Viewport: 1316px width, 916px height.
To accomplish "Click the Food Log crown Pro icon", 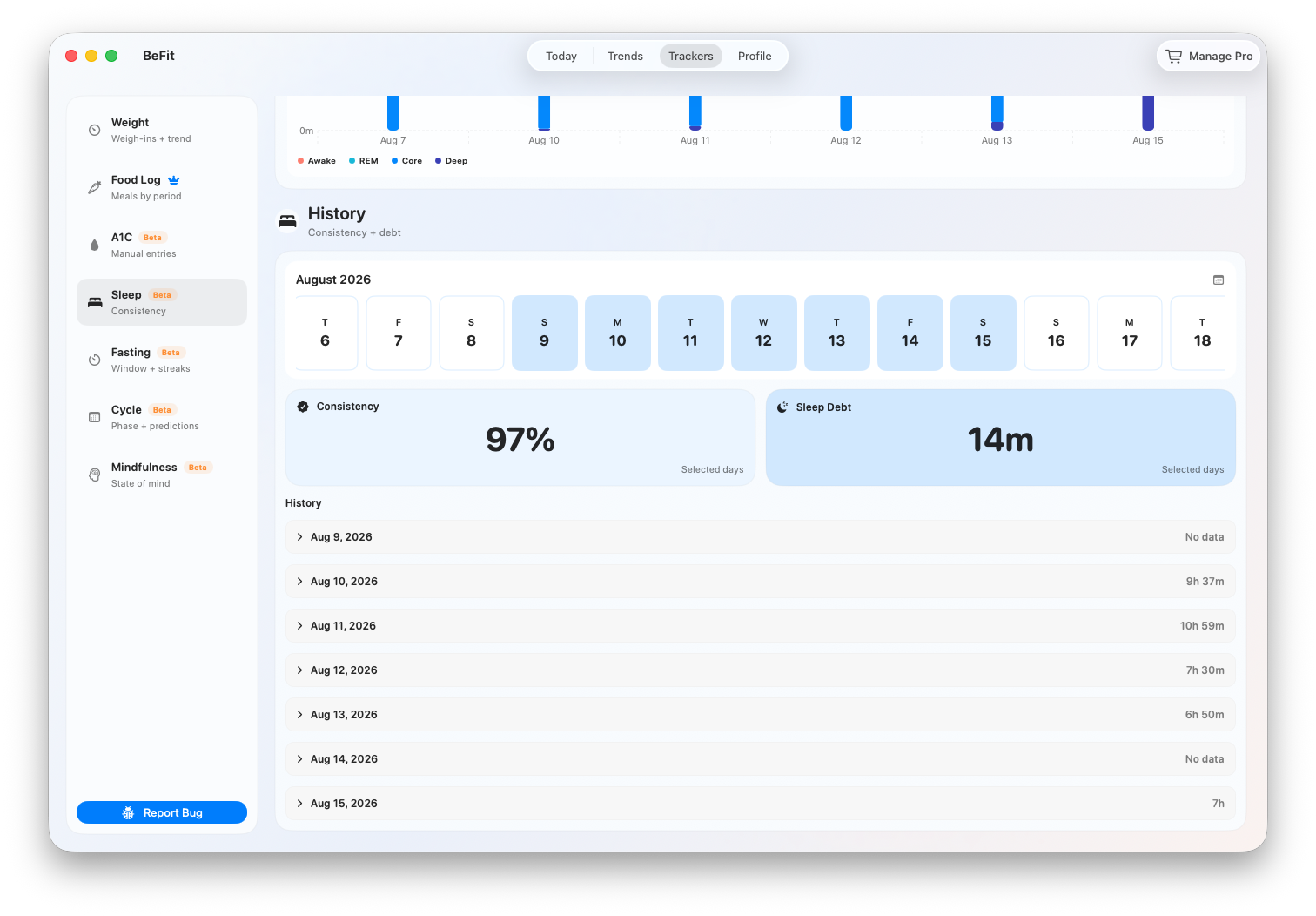I will 174,180.
